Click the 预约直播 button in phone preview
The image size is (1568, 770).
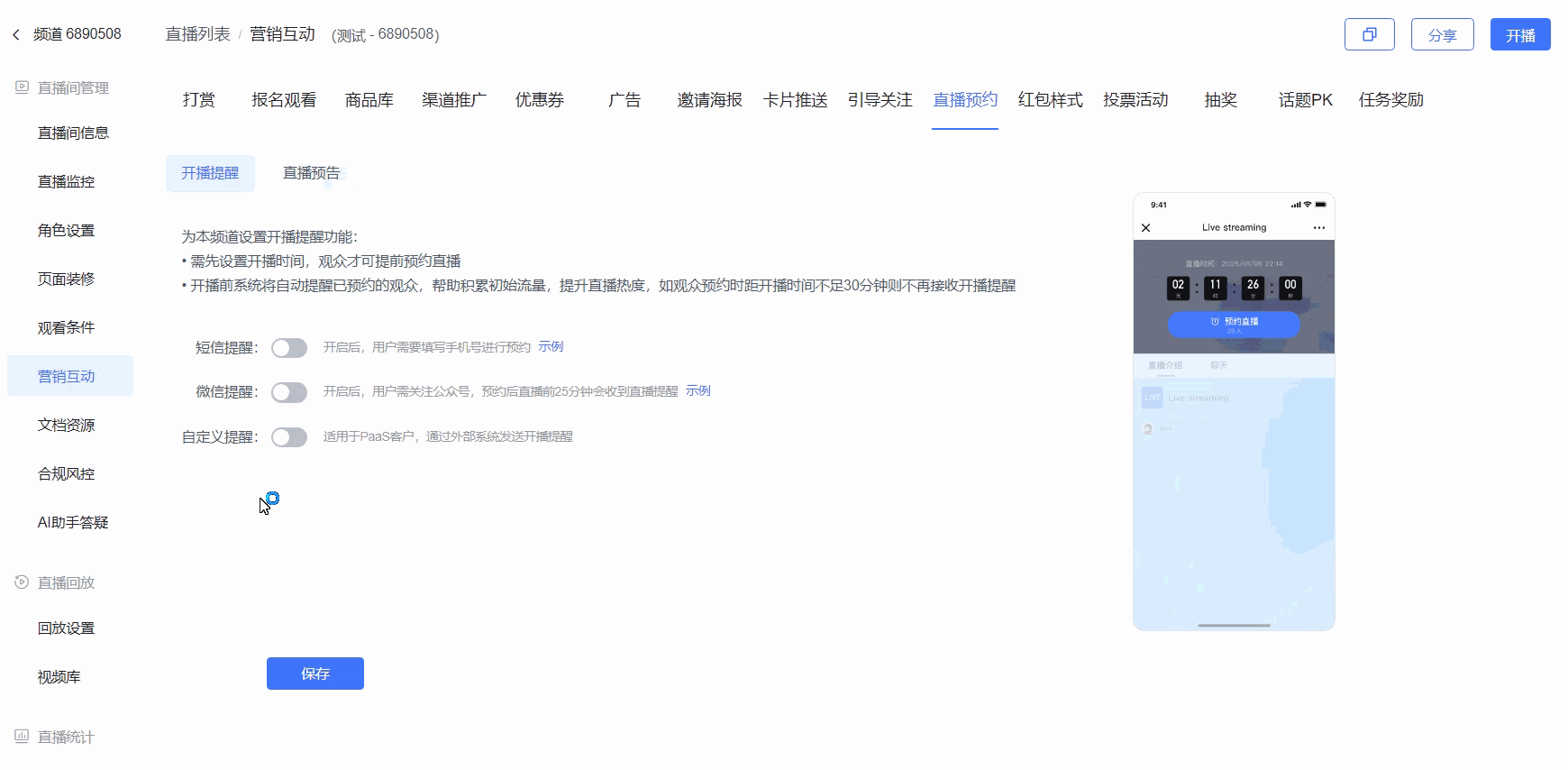point(1234,325)
